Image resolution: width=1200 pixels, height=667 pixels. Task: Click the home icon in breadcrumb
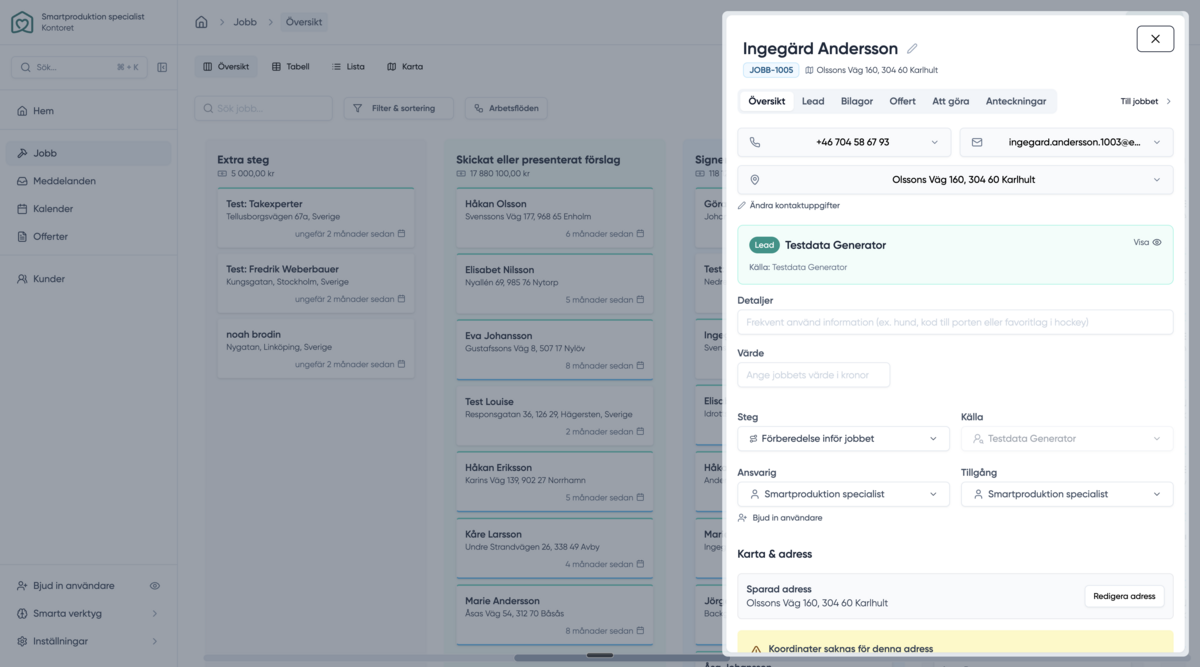(201, 22)
